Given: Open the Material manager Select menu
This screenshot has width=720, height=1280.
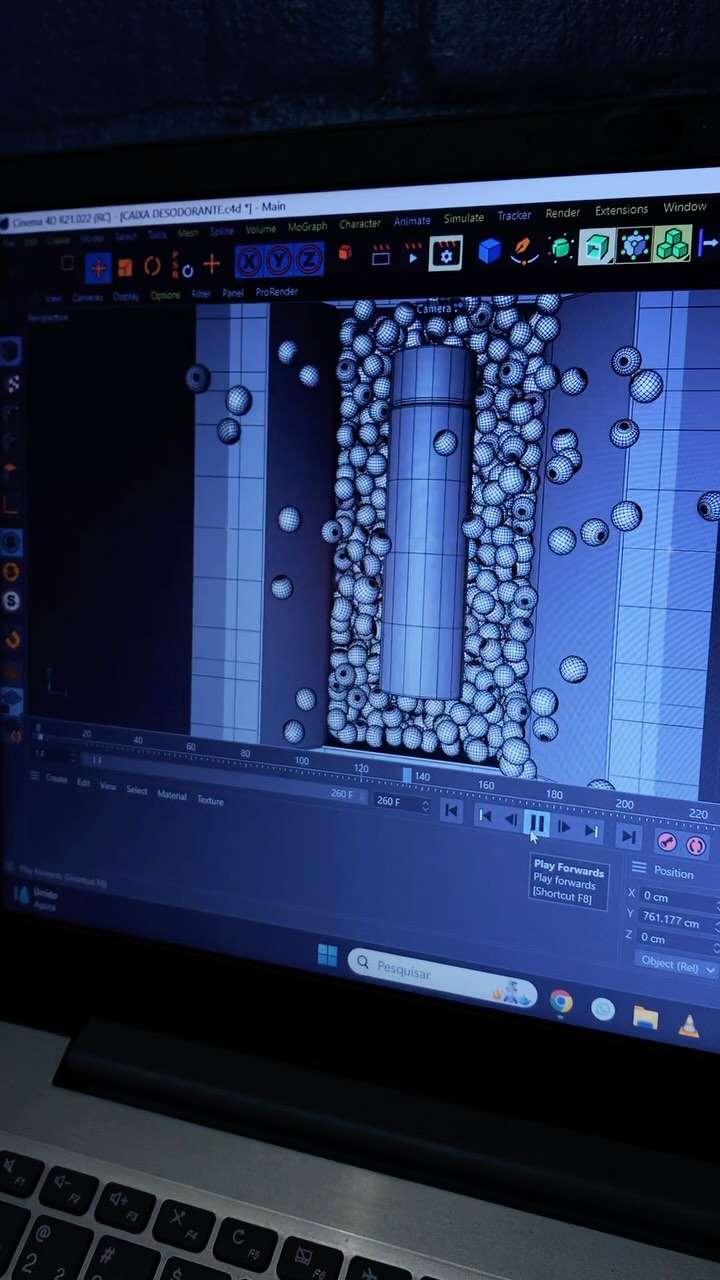Looking at the screenshot, I should tap(137, 791).
